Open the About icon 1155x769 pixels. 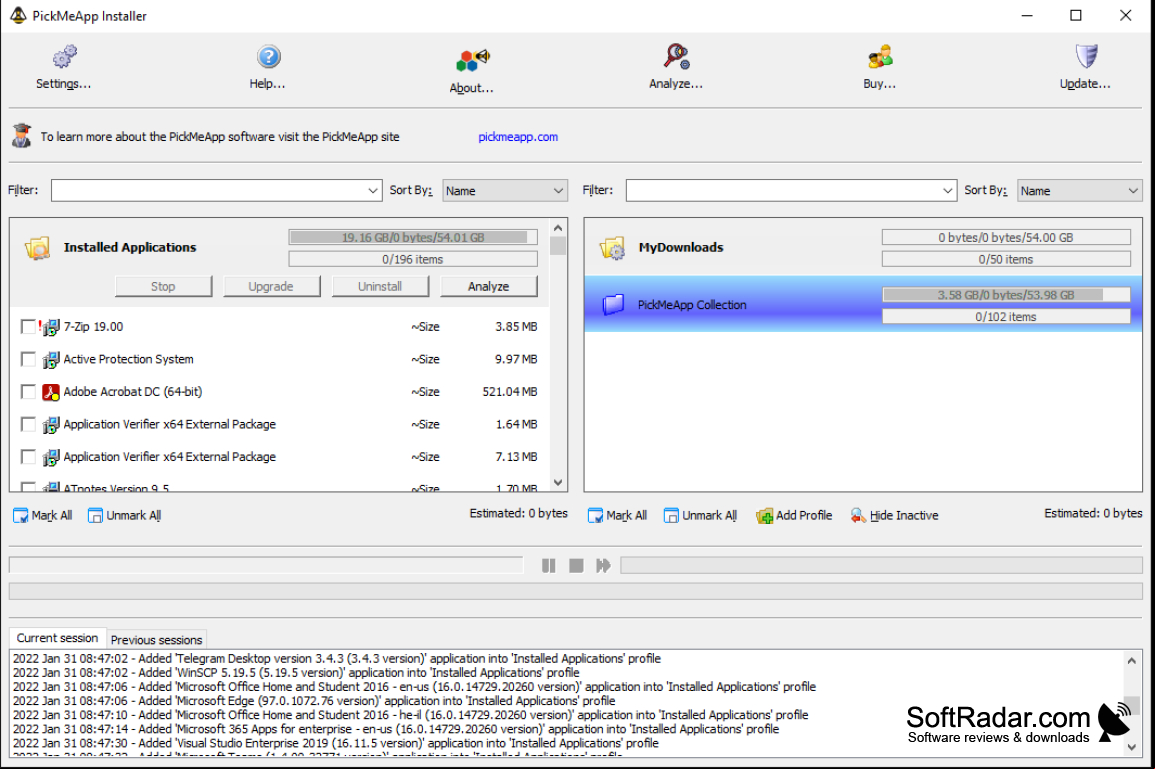click(472, 60)
